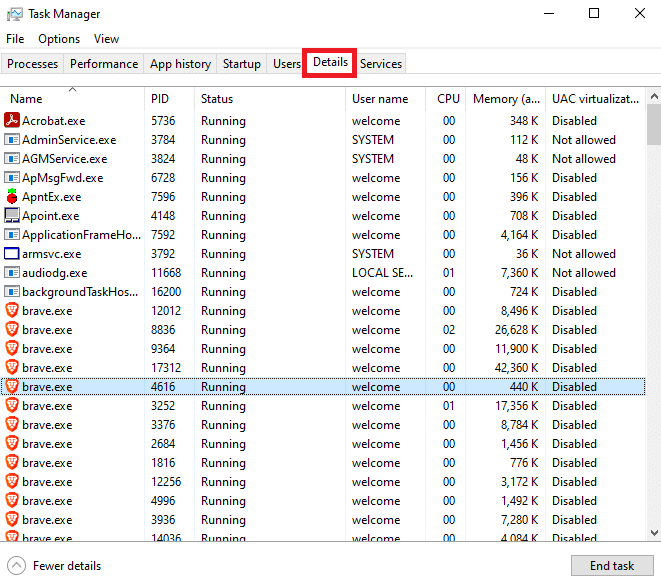661x587 pixels.
Task: Click Brave icon for PID 3936
Action: 12,519
